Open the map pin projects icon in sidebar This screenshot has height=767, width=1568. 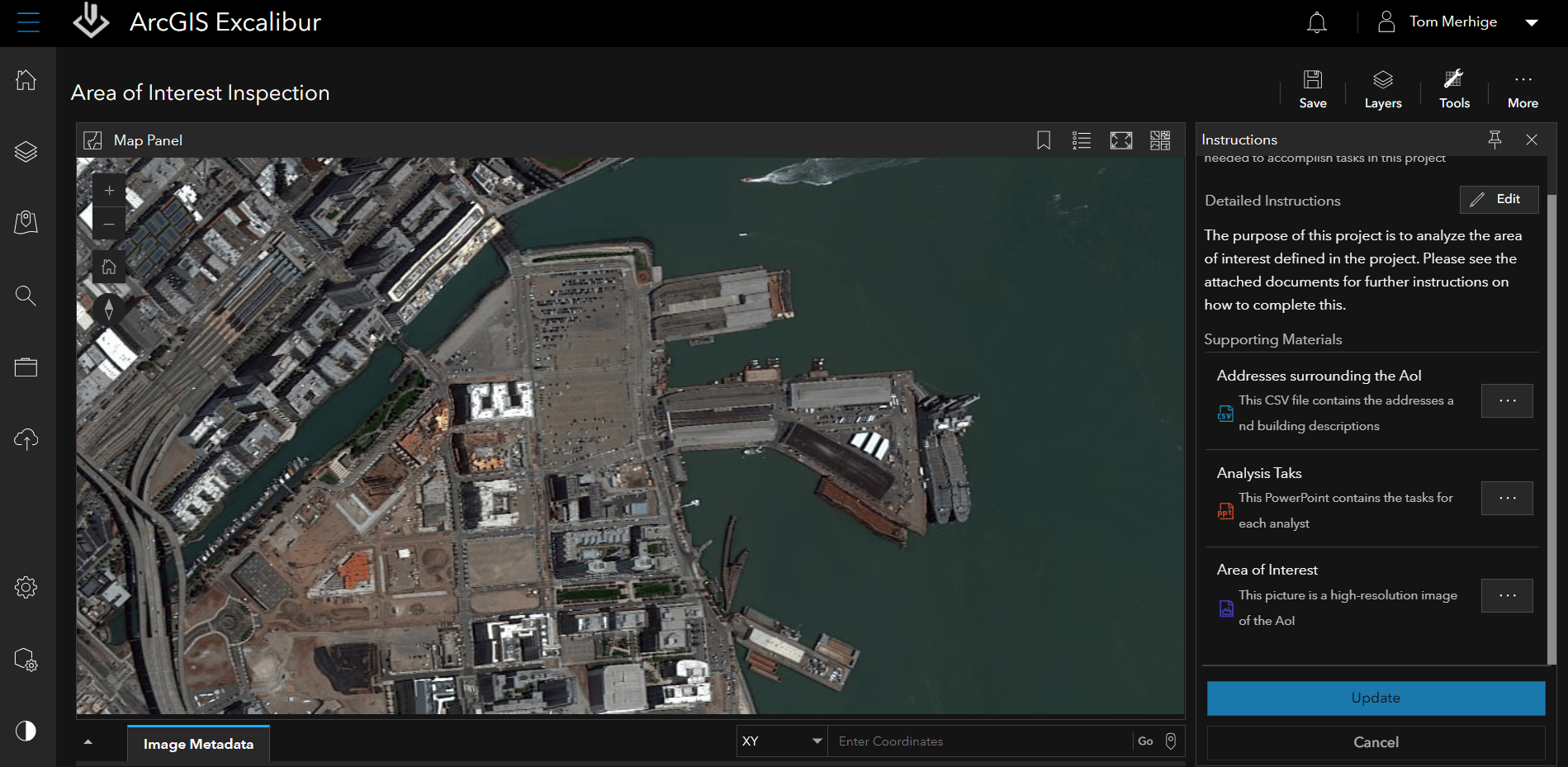pos(26,222)
